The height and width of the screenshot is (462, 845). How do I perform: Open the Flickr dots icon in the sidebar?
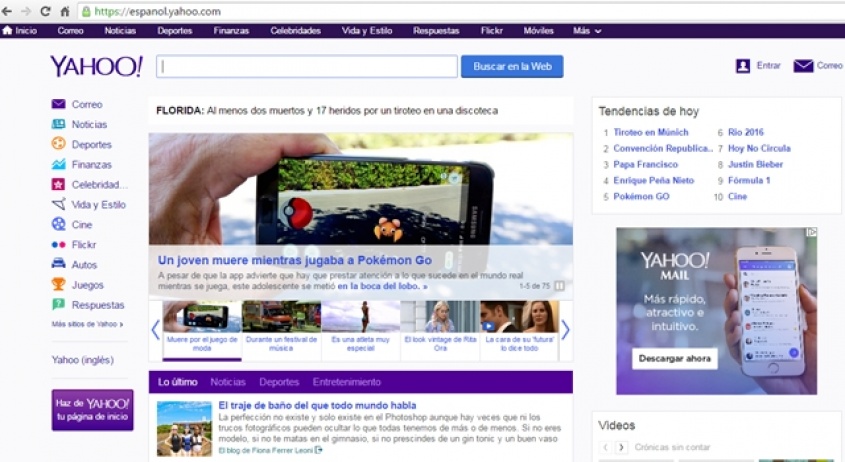[58, 245]
